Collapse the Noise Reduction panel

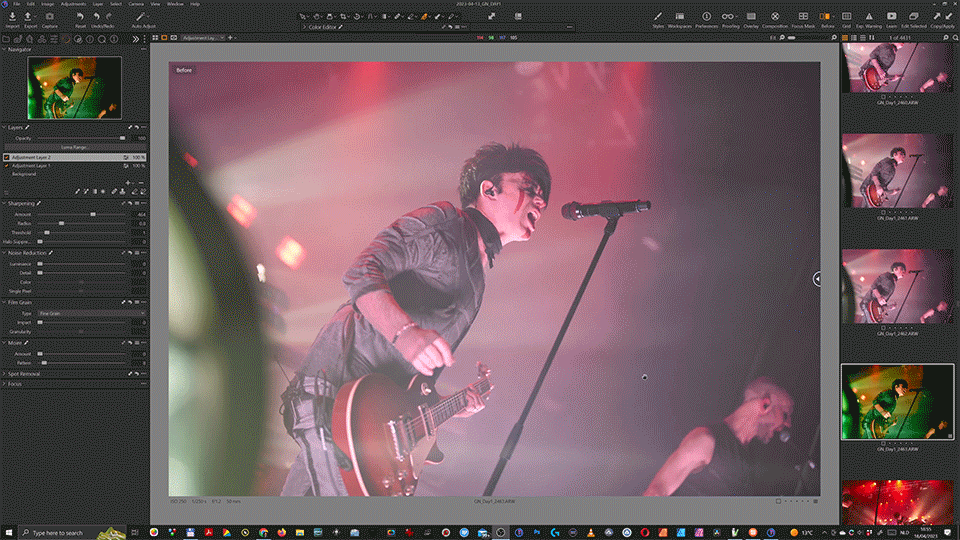[4, 253]
